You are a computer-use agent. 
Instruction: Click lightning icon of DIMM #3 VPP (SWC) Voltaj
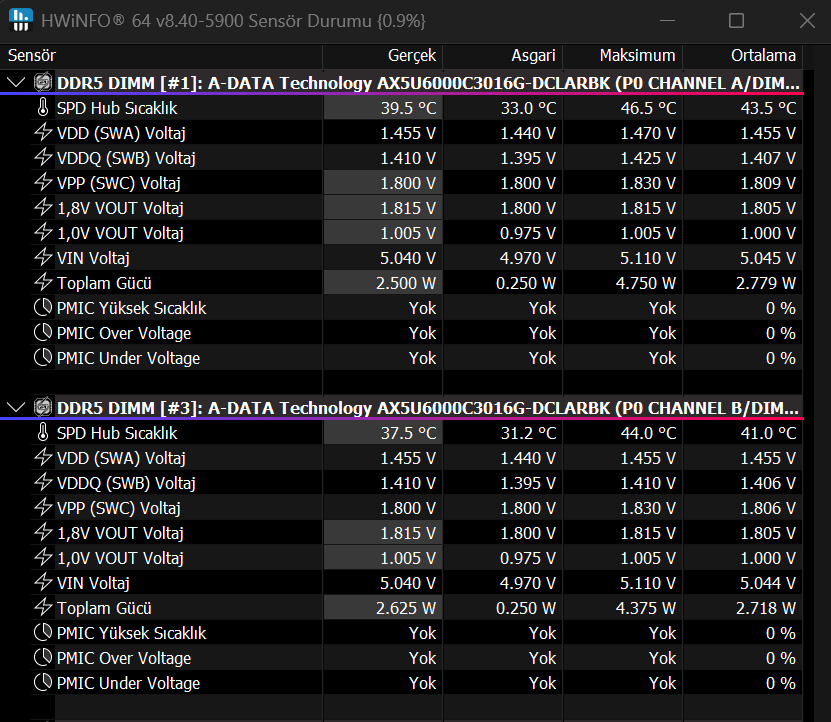click(43, 507)
